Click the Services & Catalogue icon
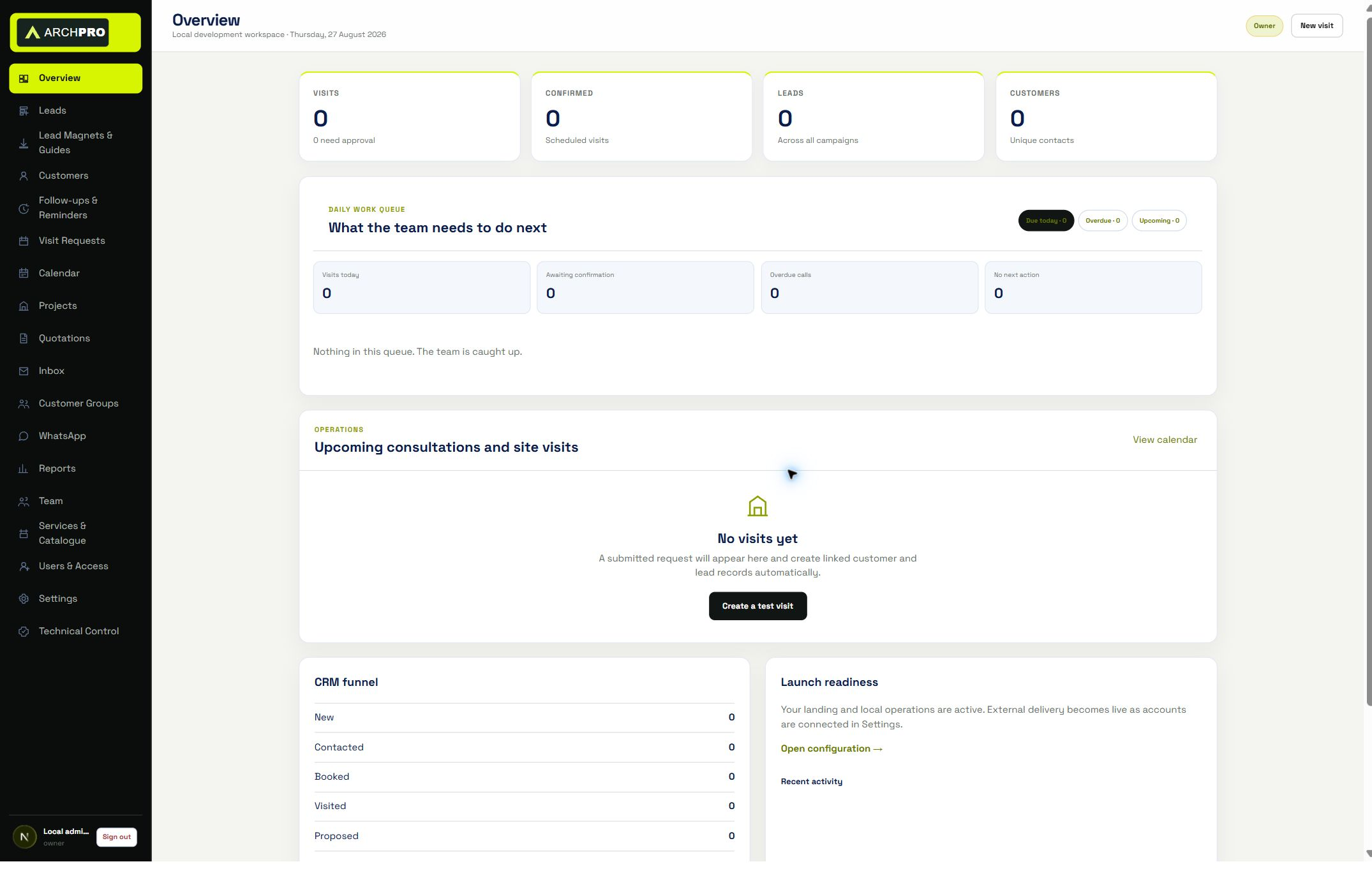This screenshot has width=1372, height=878. point(24,533)
